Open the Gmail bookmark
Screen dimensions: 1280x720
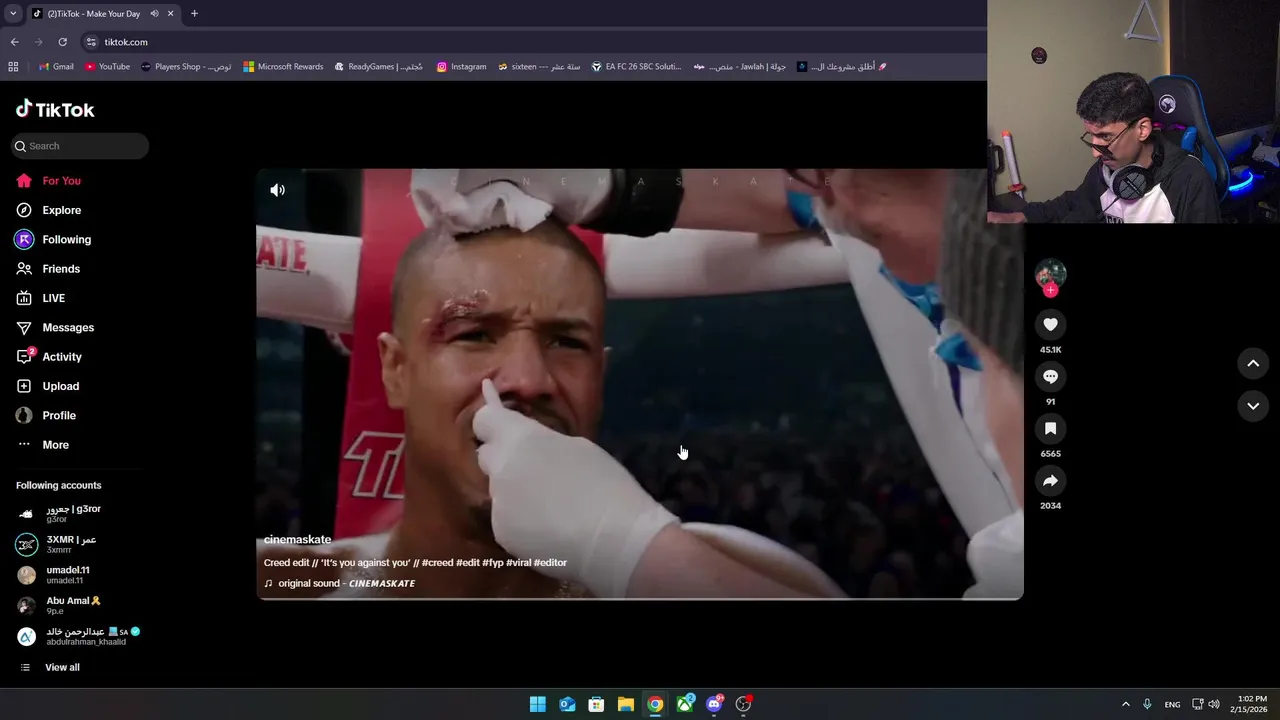(x=56, y=67)
